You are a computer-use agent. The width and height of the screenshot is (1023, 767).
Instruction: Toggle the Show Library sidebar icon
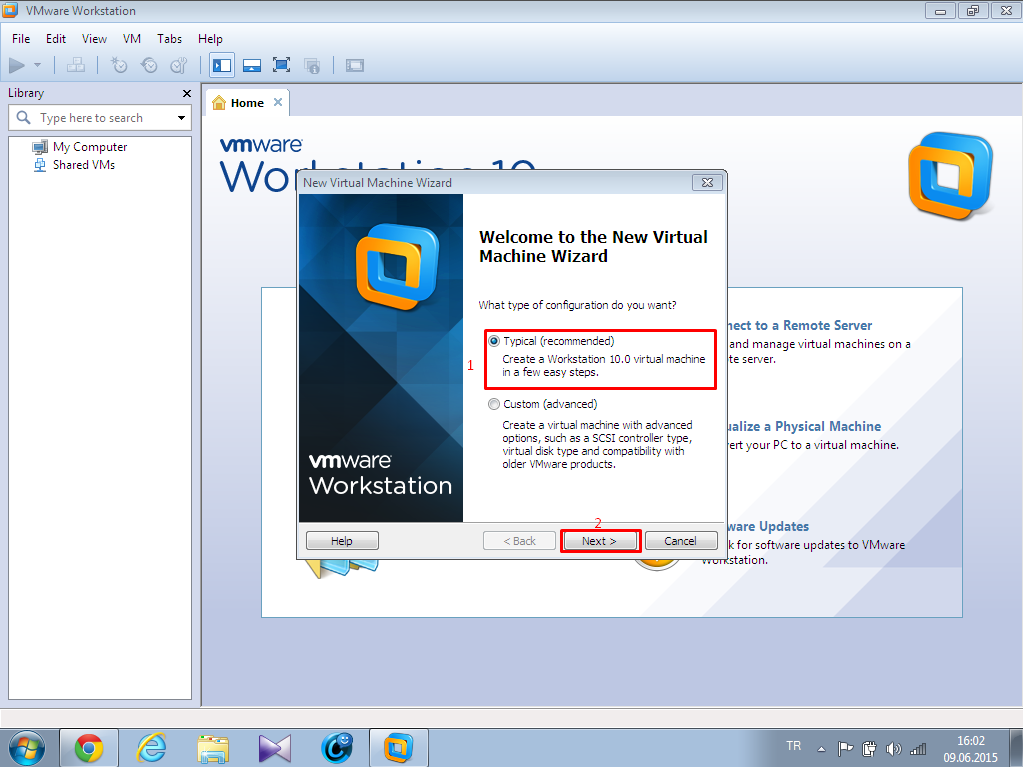pos(222,65)
